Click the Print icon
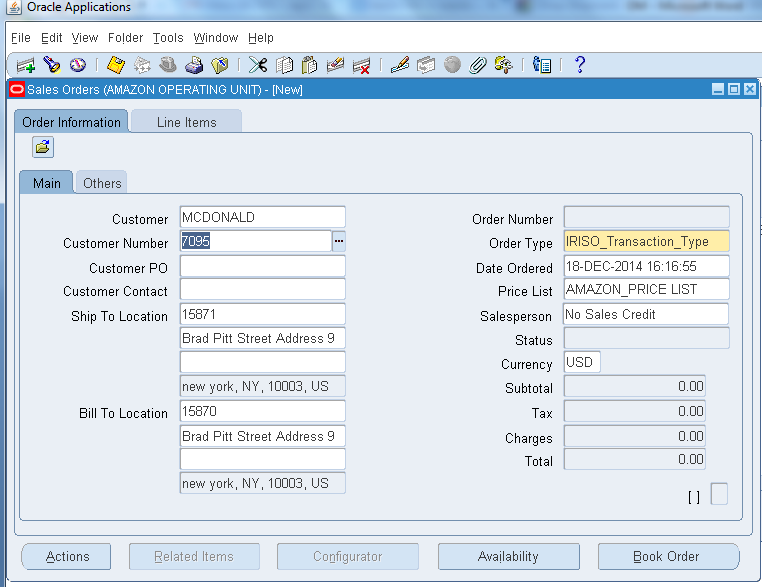Viewport: 762px width, 587px height. (194, 65)
